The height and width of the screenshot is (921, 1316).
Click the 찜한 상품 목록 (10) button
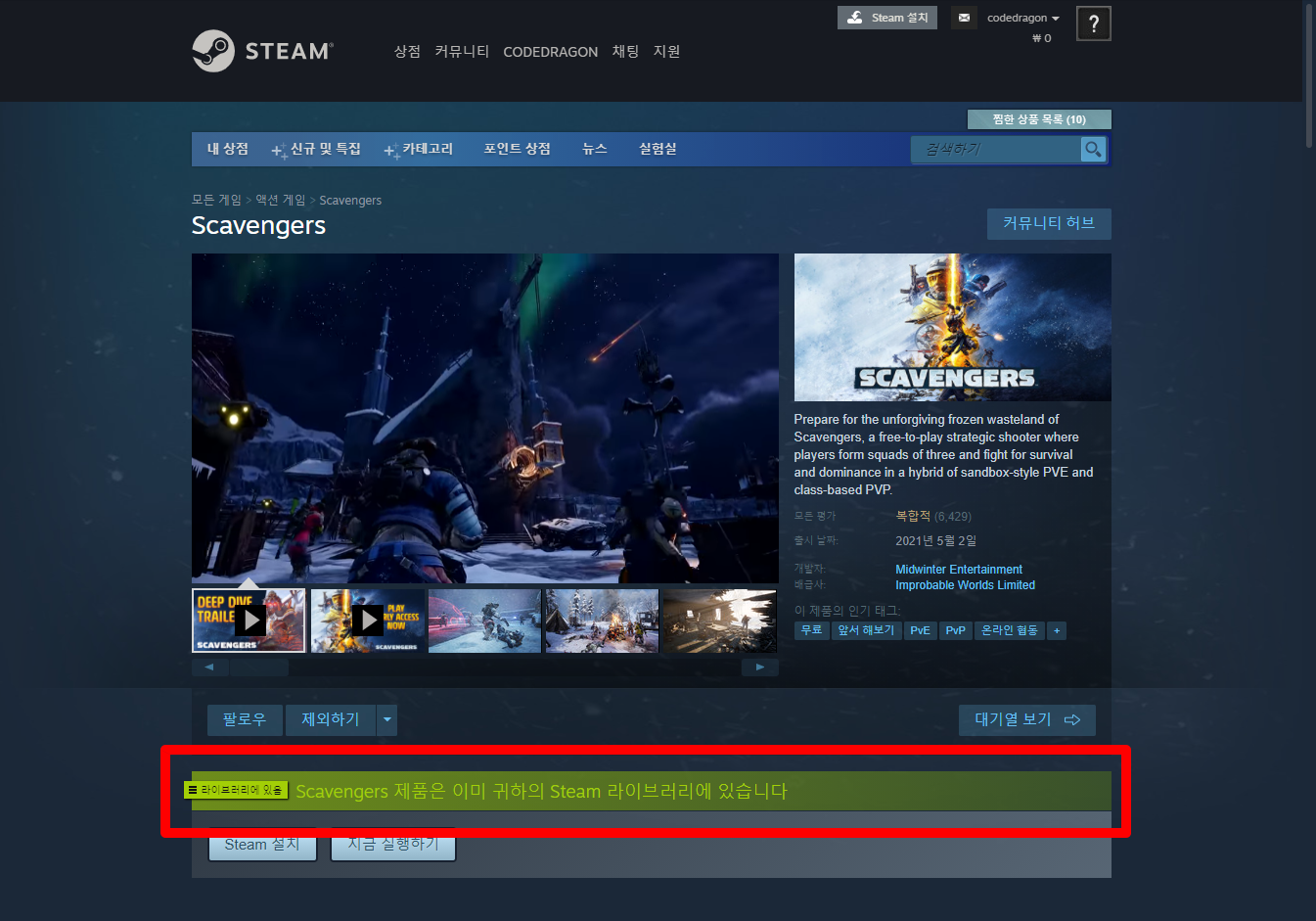[x=1039, y=119]
